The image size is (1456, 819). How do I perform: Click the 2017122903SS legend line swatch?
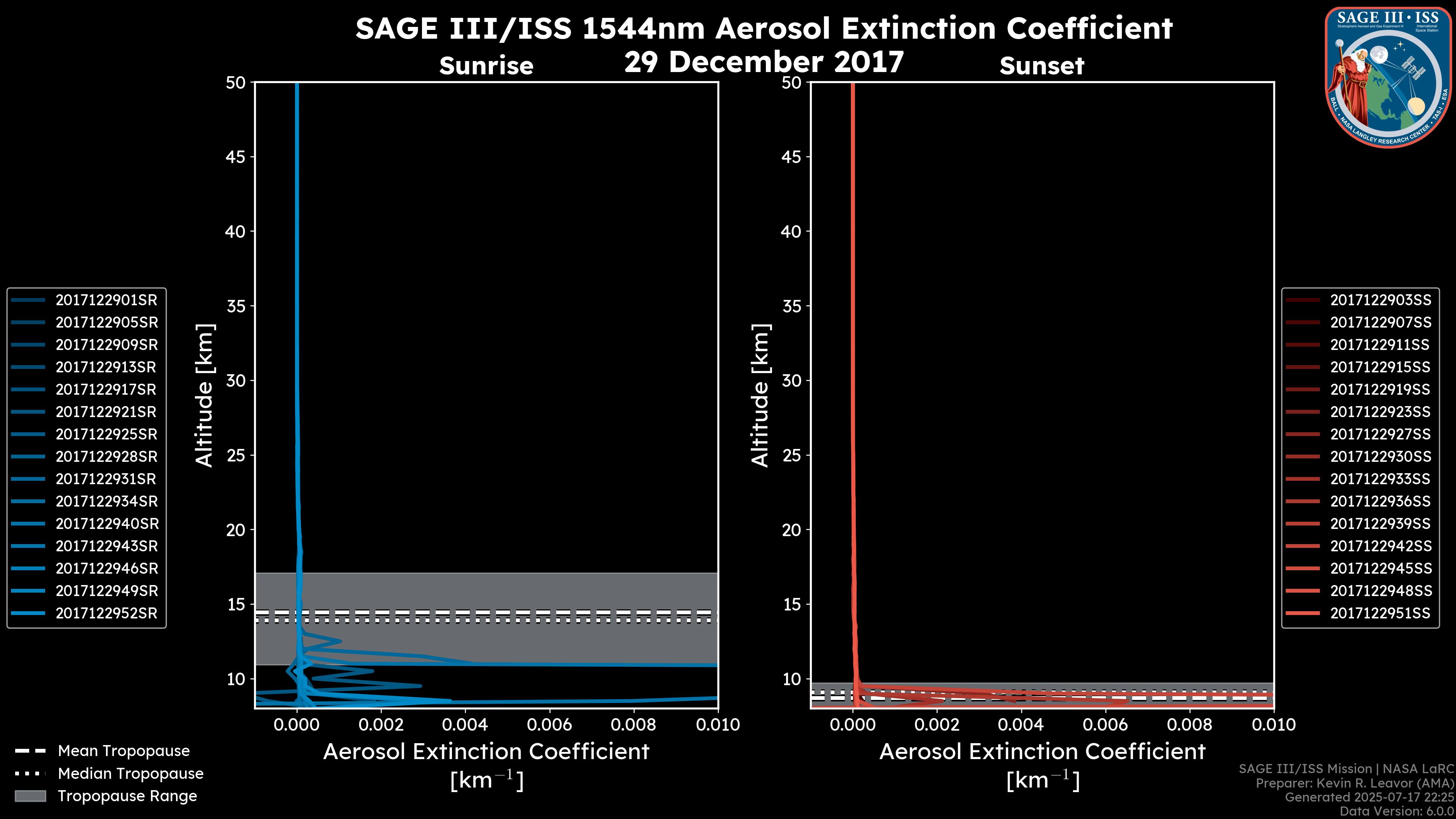[1302, 300]
